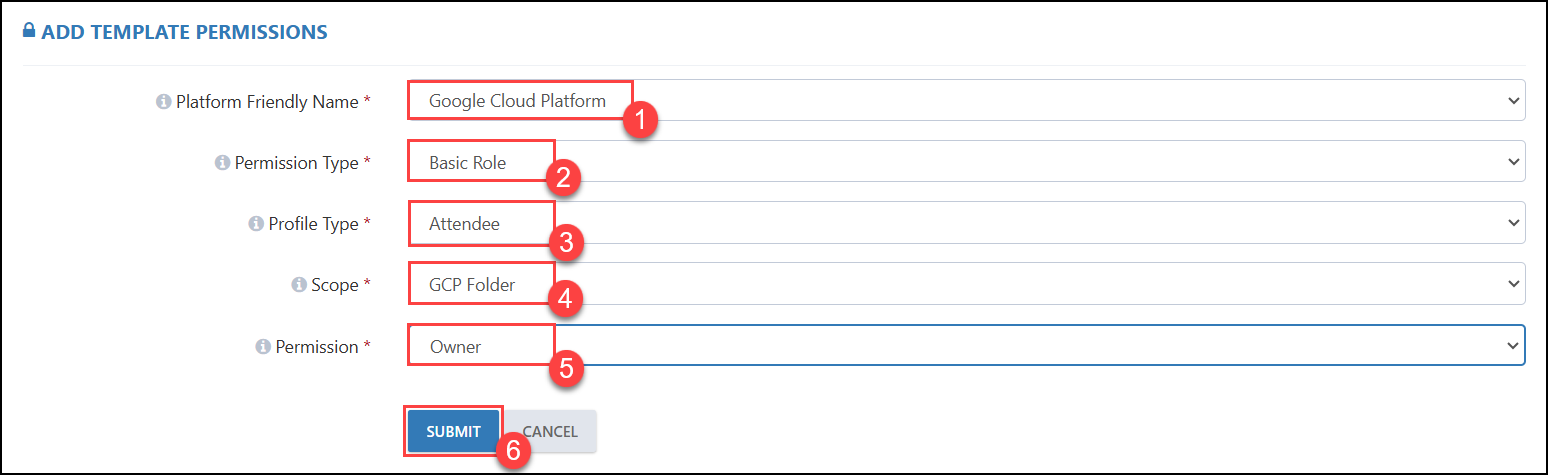Click the chevron arrow of Profile Type field
1548x475 pixels.
tap(1512, 223)
